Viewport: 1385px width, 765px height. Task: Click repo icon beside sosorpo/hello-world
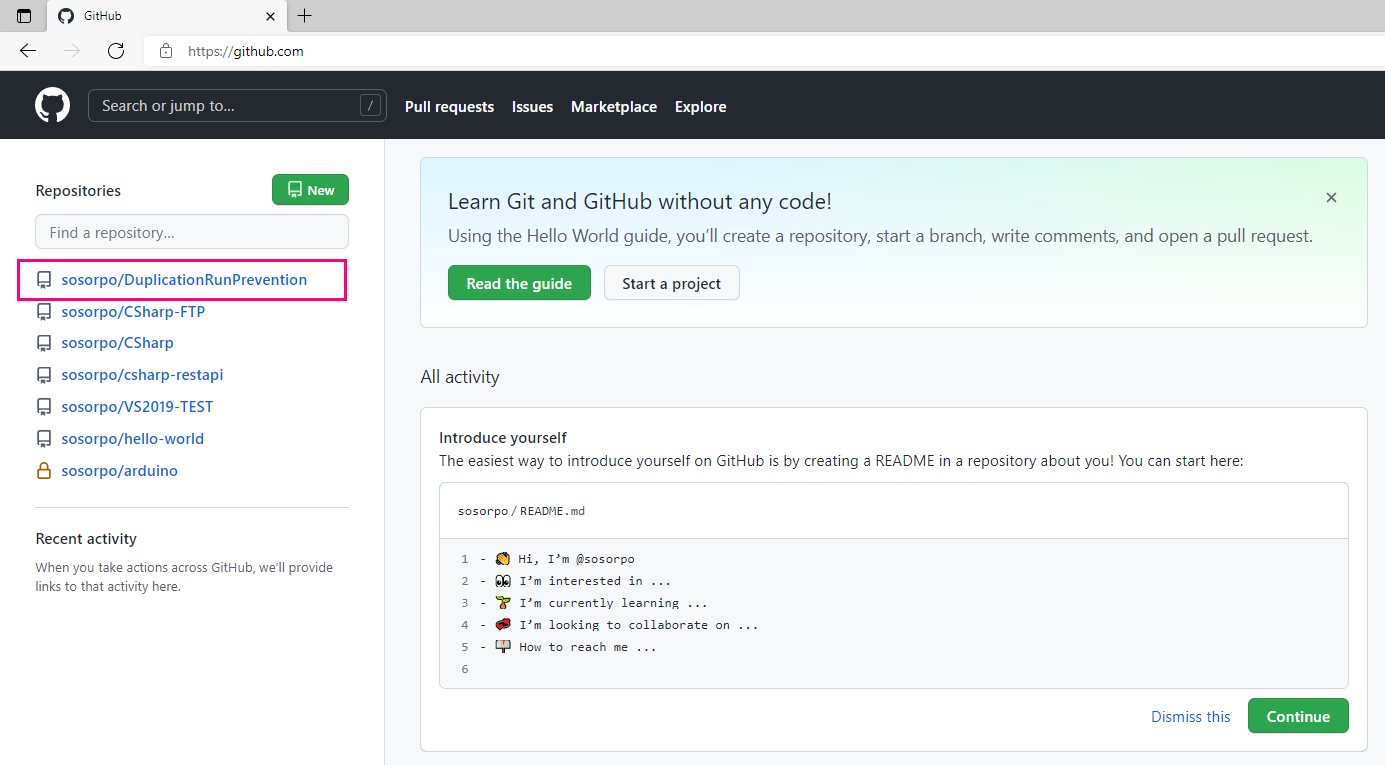[44, 439]
